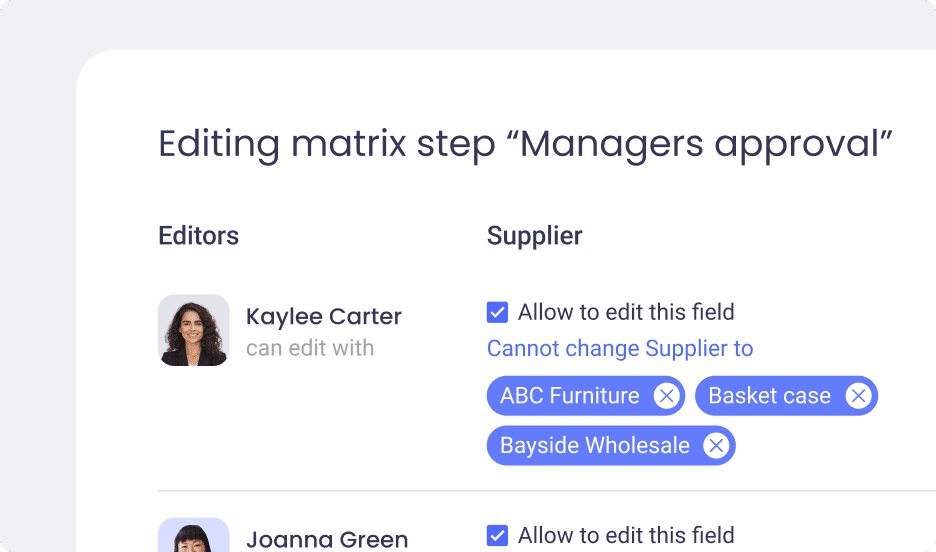Click Kaylee's Allow to edit this field label
The width and height of the screenshot is (936, 552).
(626, 312)
